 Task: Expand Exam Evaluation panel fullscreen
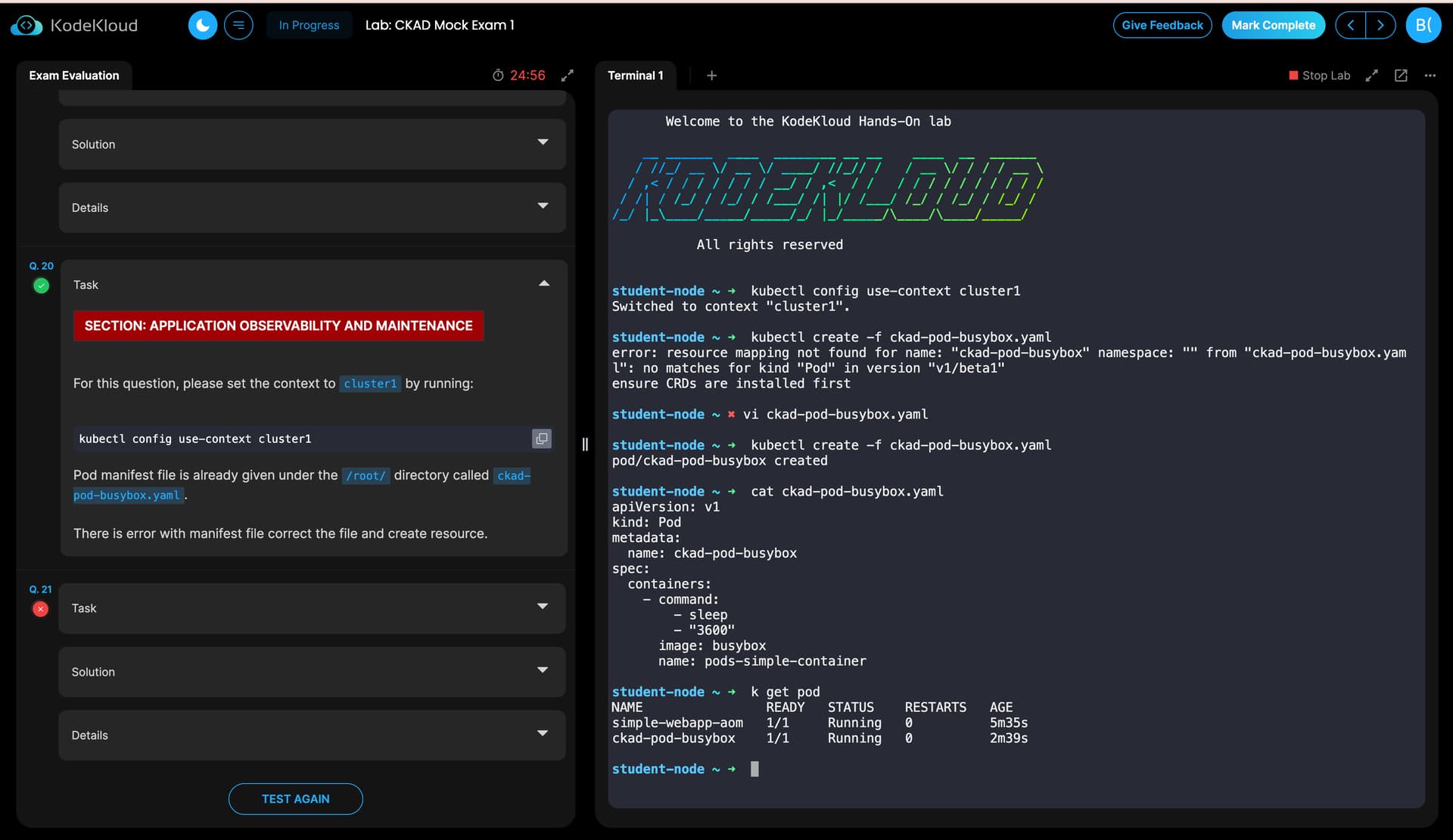(567, 76)
